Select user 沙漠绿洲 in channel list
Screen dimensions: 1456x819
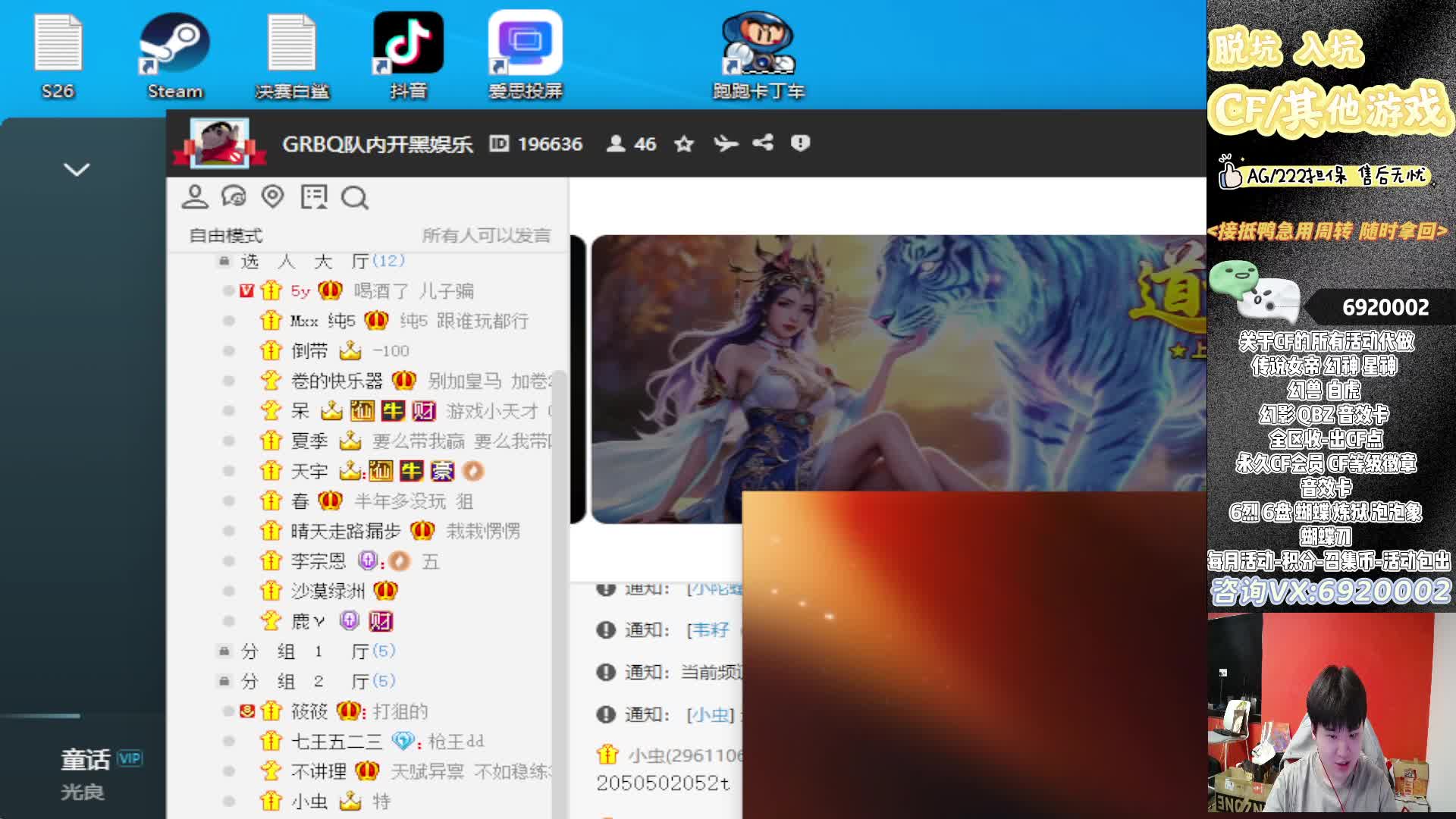[x=328, y=591]
